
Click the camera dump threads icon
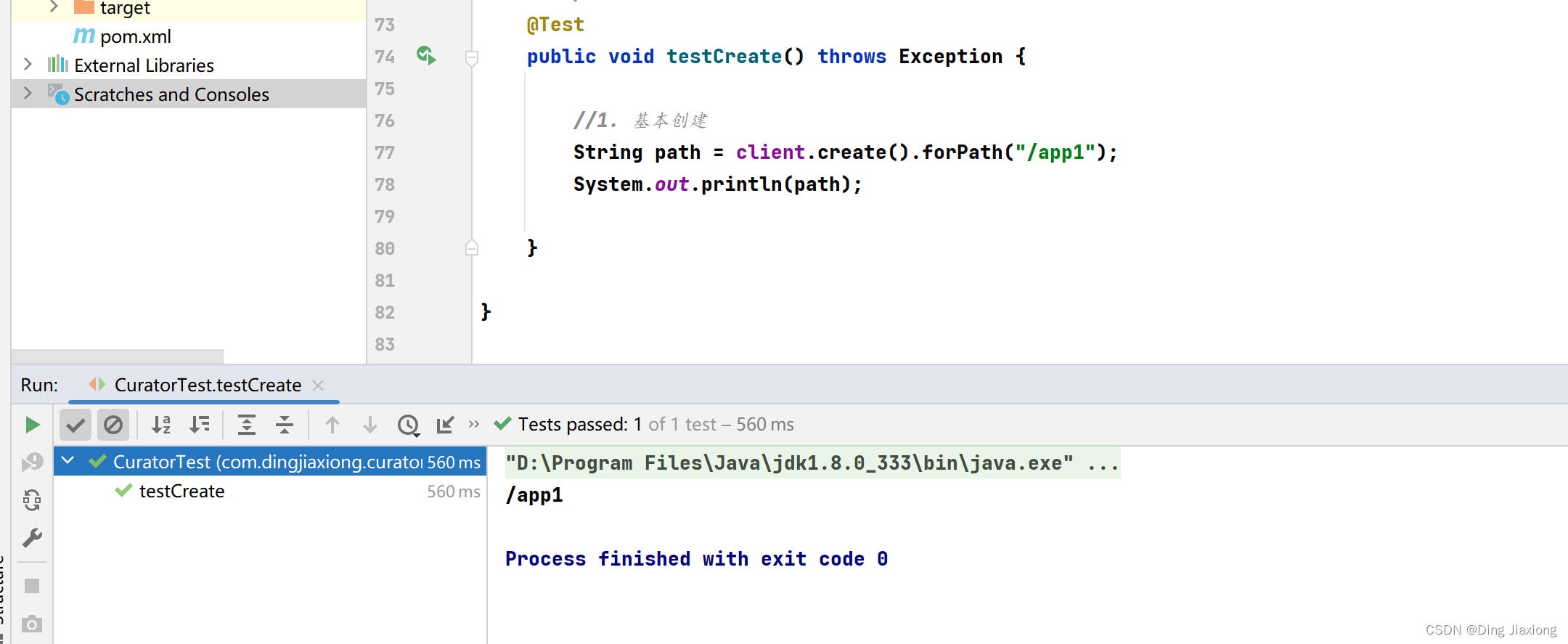pos(33,624)
